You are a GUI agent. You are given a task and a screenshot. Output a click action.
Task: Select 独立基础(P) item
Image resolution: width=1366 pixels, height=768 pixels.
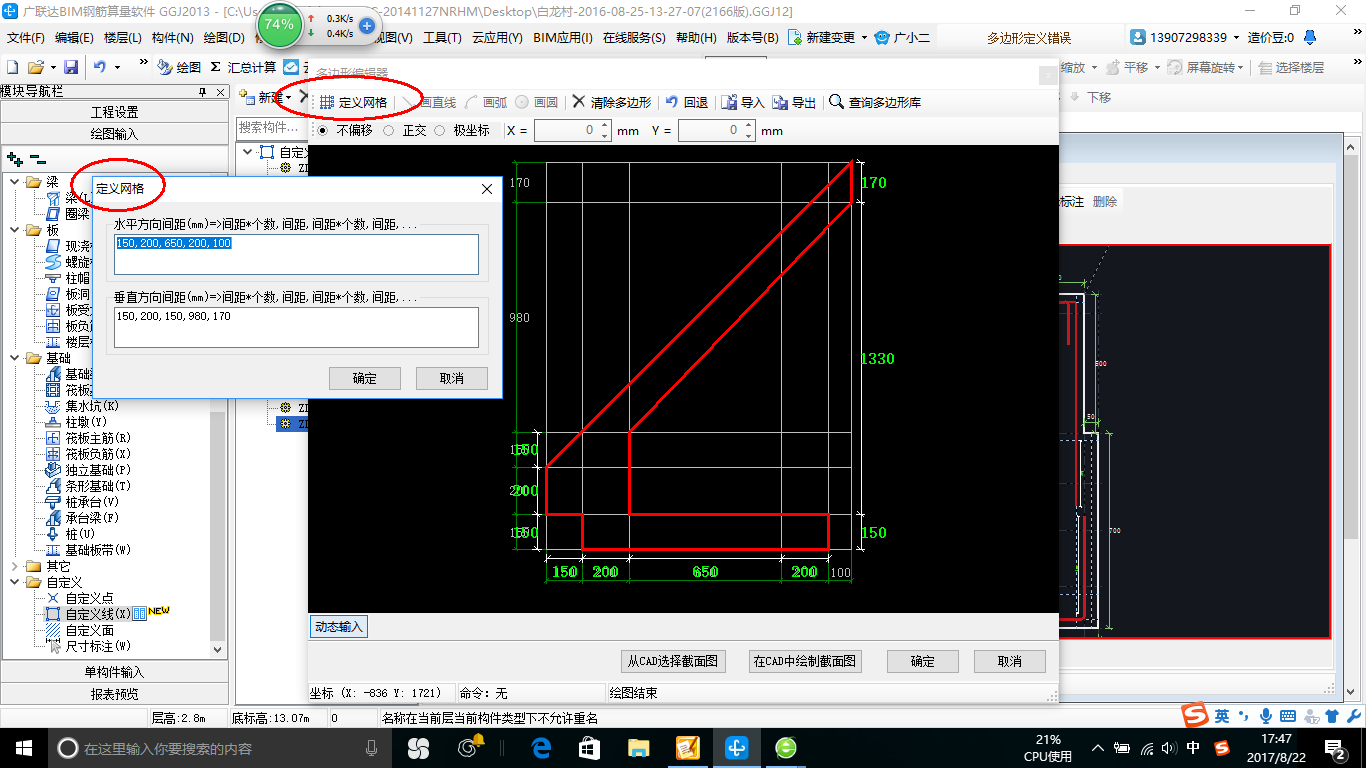pos(88,470)
